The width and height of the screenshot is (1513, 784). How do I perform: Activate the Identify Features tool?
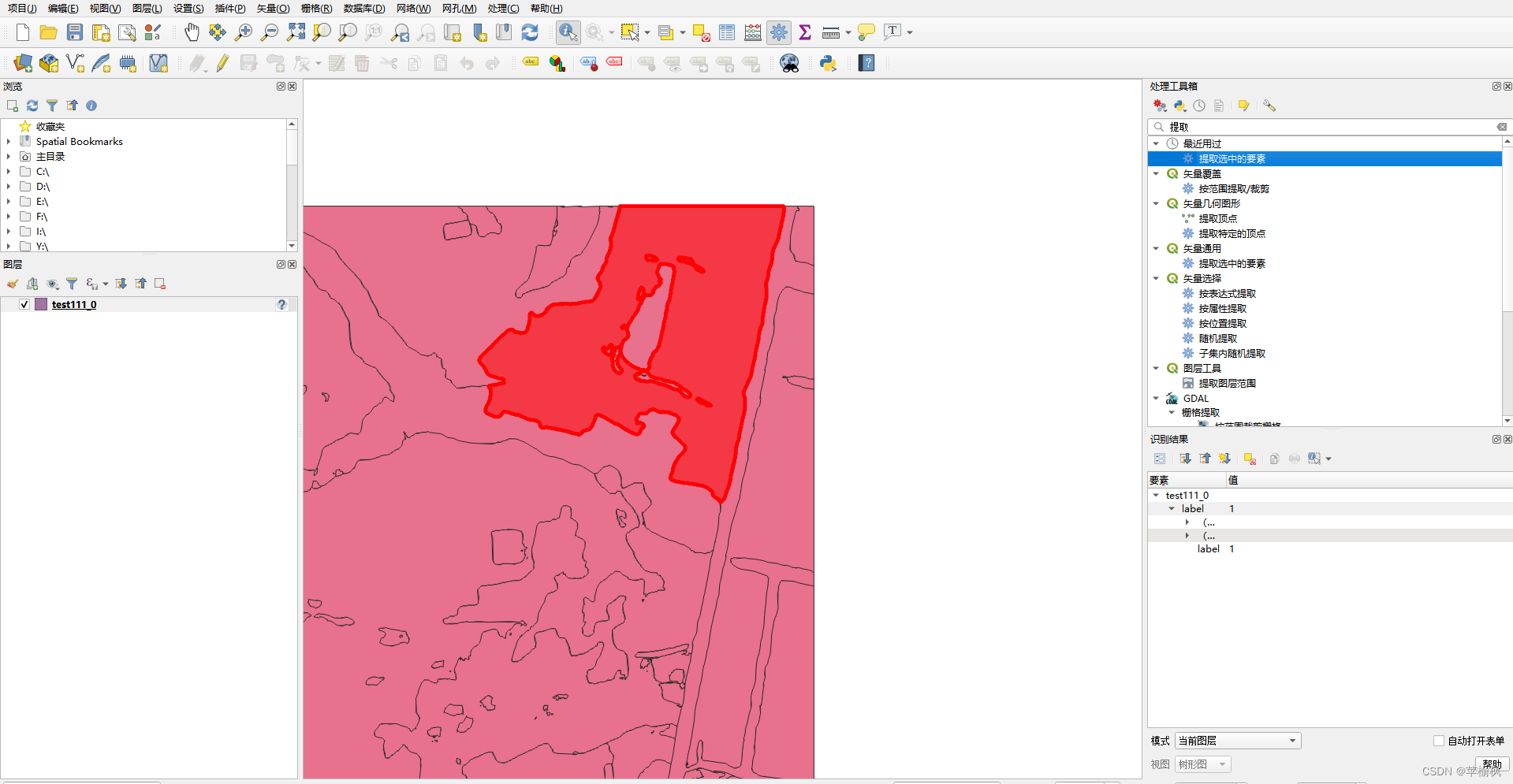click(568, 32)
